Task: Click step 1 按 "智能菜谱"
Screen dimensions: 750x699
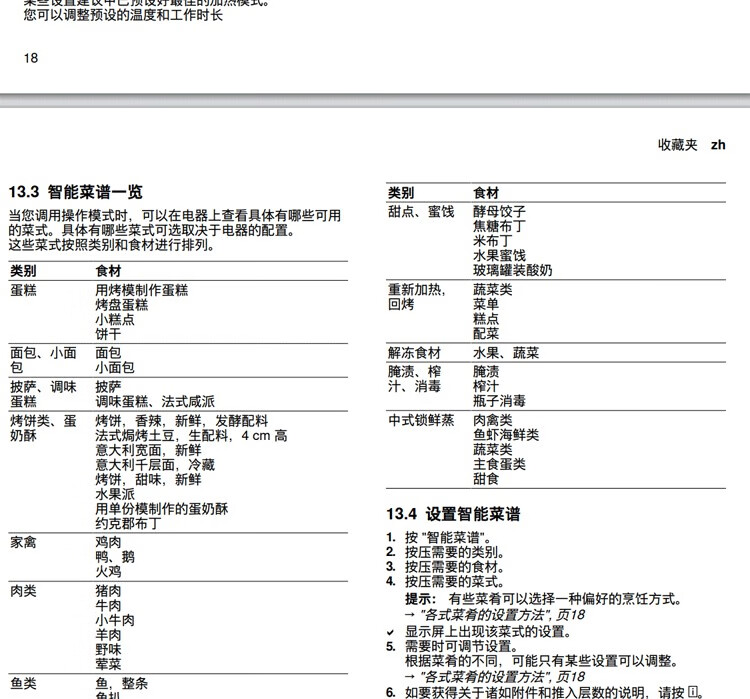Action: [439, 538]
